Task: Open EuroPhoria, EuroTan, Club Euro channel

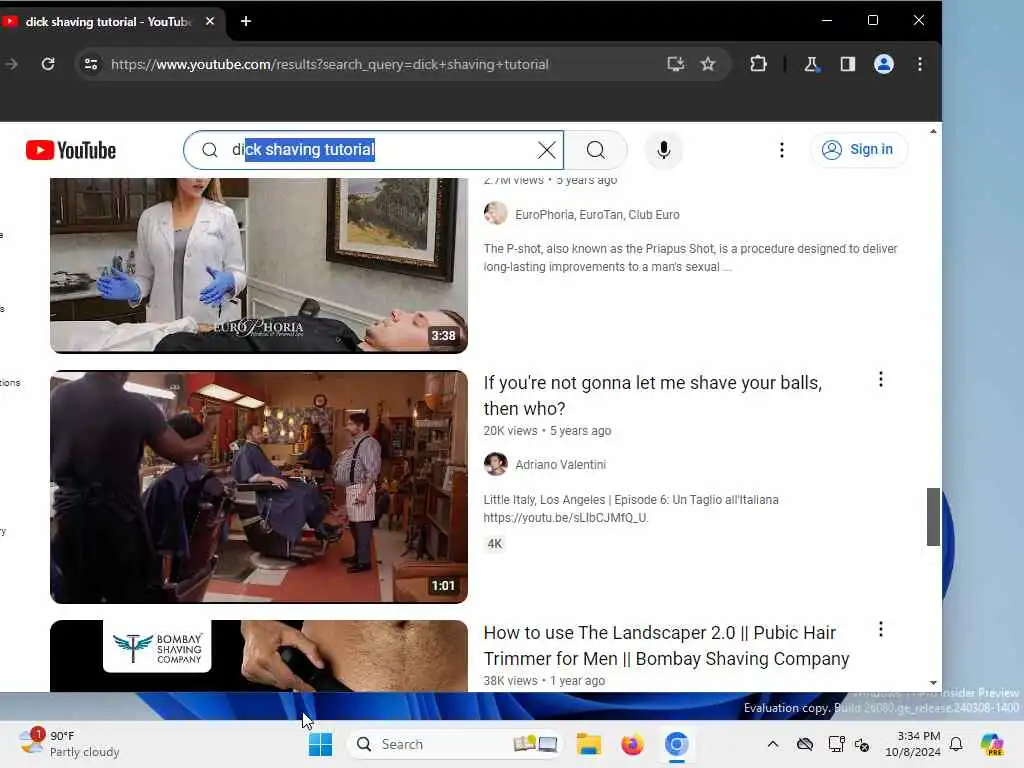Action: coord(597,214)
